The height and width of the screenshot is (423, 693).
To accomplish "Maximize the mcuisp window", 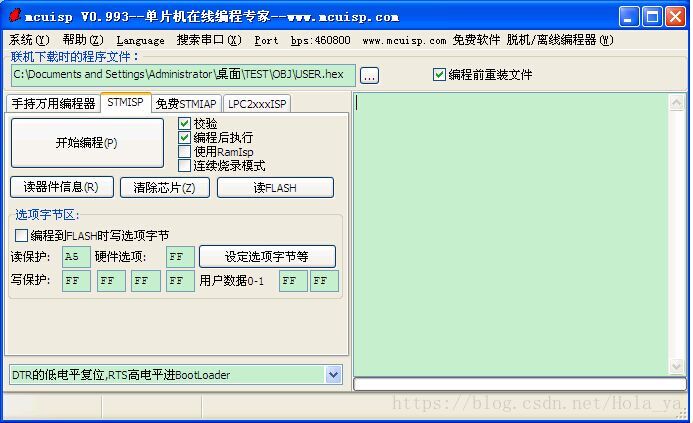I will (x=652, y=17).
